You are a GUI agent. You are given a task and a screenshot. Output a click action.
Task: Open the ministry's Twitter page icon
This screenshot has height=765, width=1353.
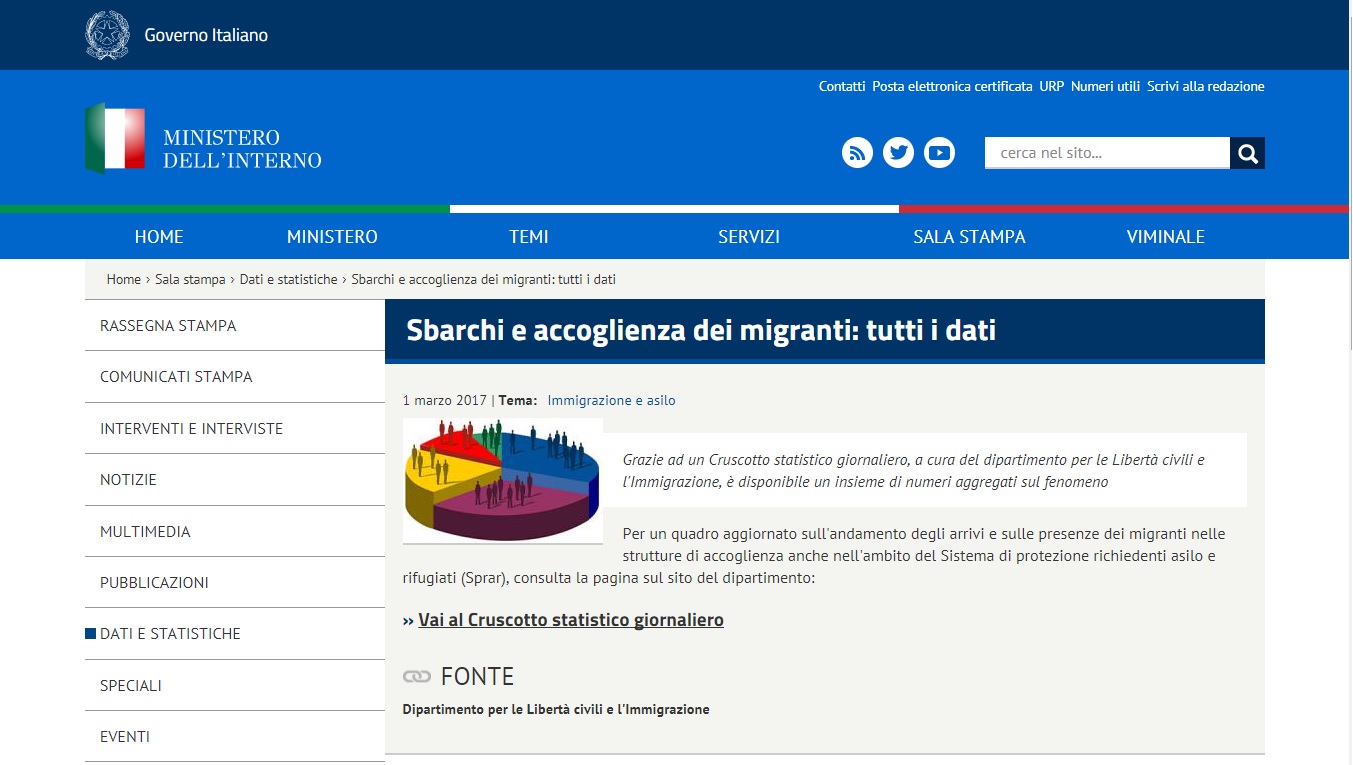[x=898, y=153]
